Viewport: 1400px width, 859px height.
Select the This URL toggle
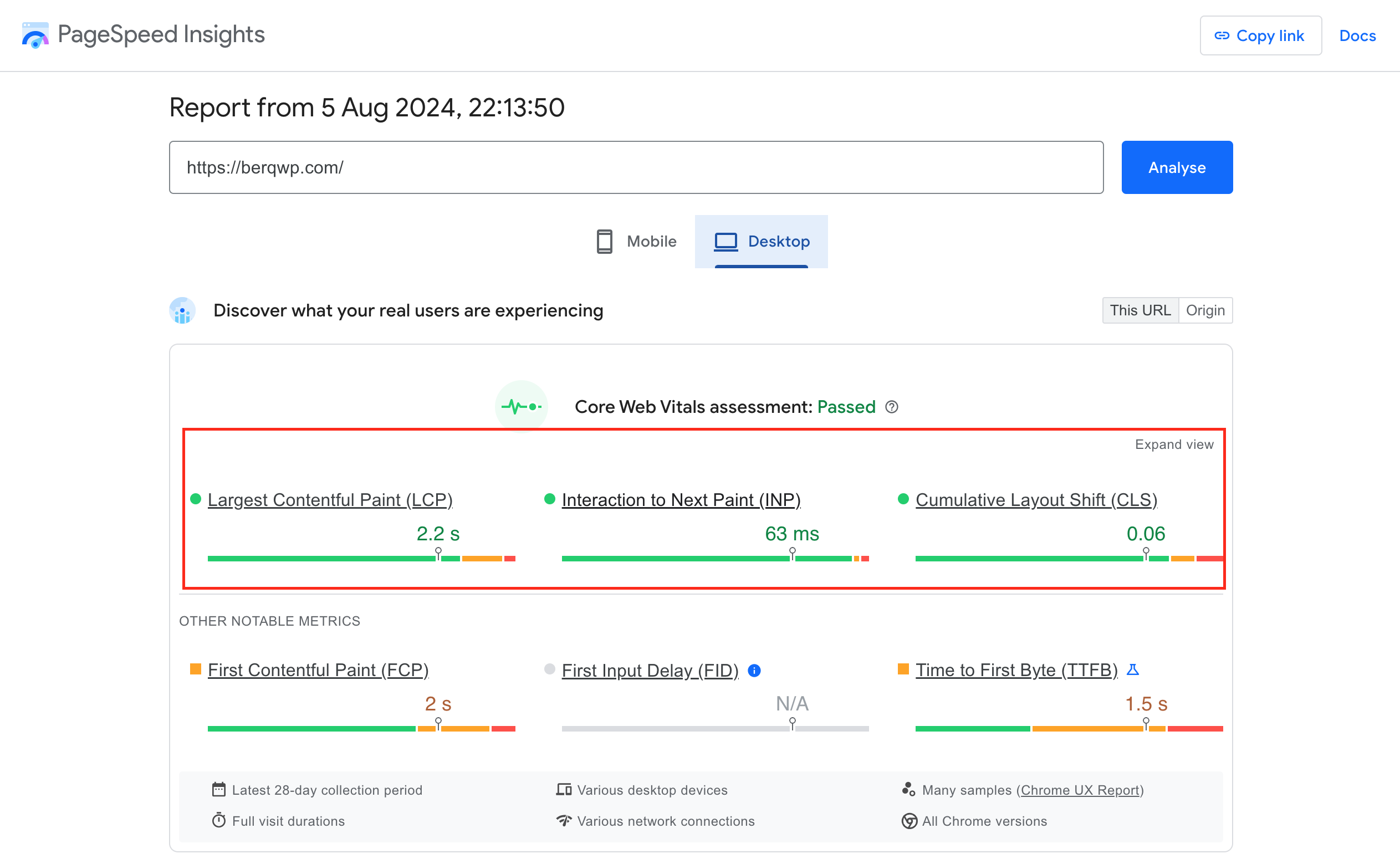tap(1141, 311)
